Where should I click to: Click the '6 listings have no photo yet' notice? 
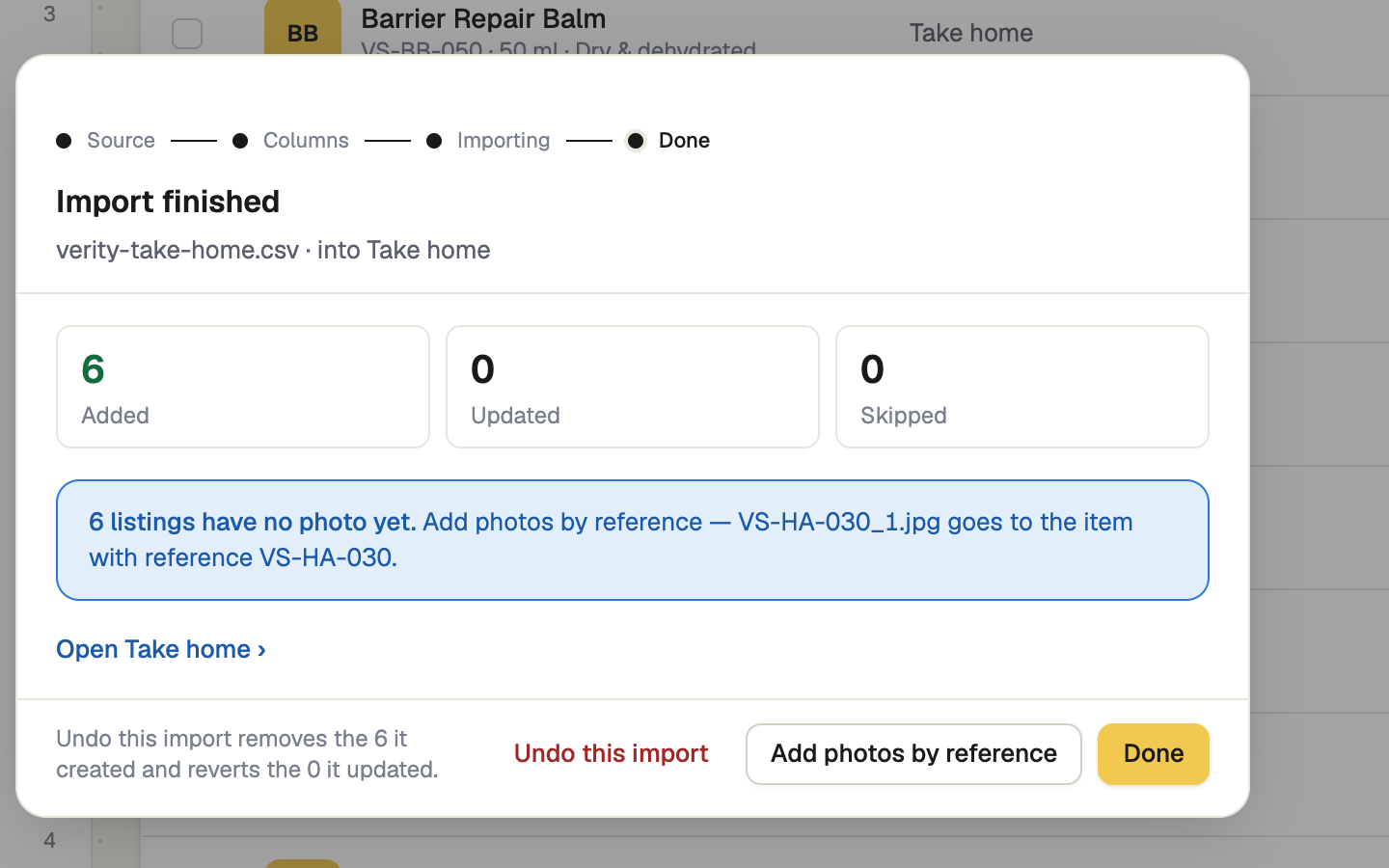[633, 540]
